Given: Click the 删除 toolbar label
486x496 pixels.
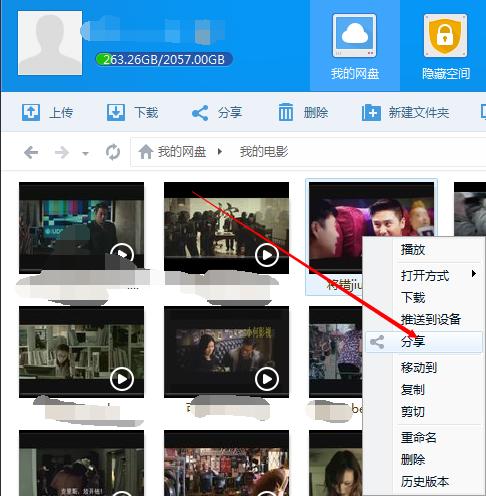Looking at the screenshot, I should pyautogui.click(x=316, y=113).
